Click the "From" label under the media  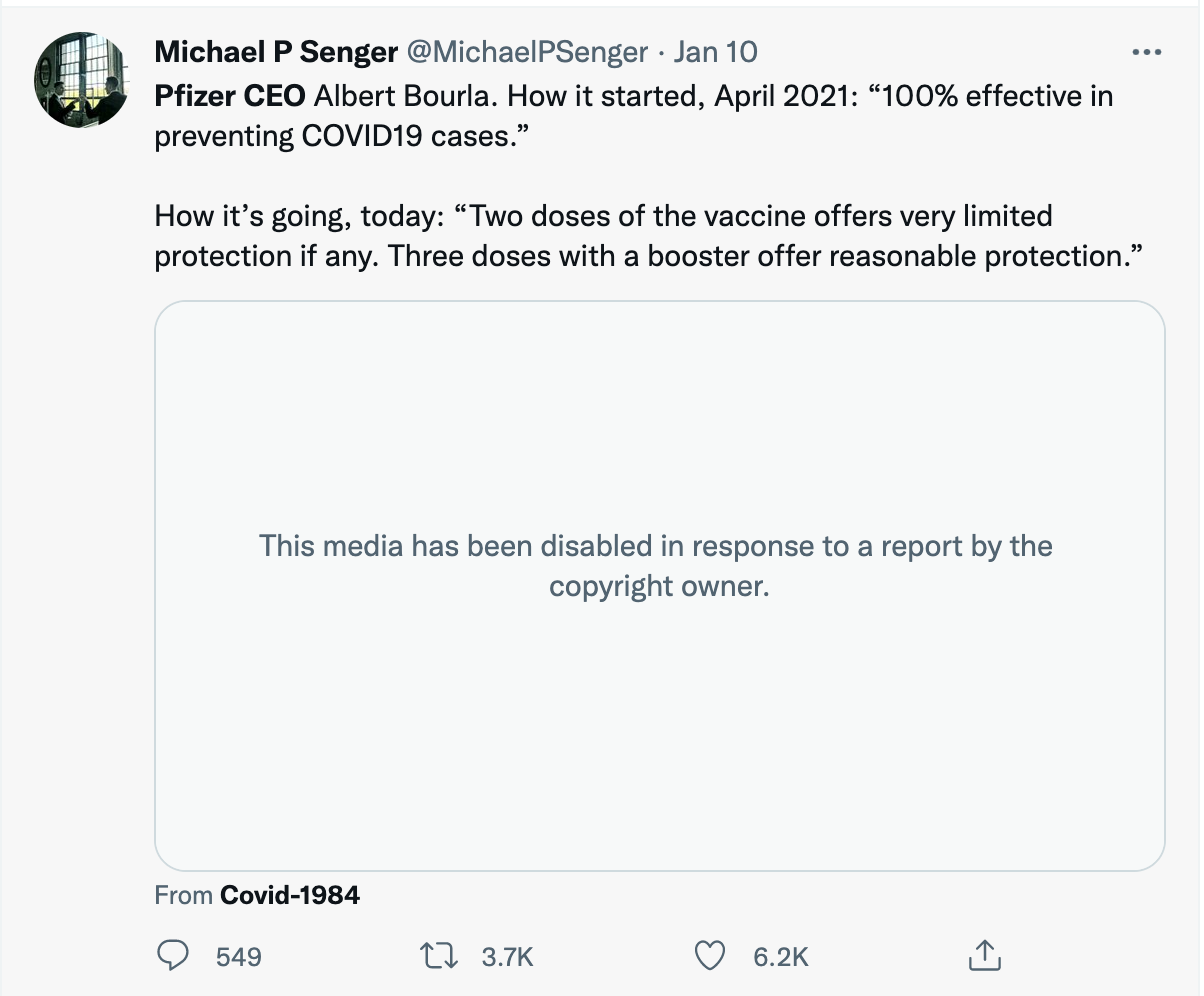184,895
